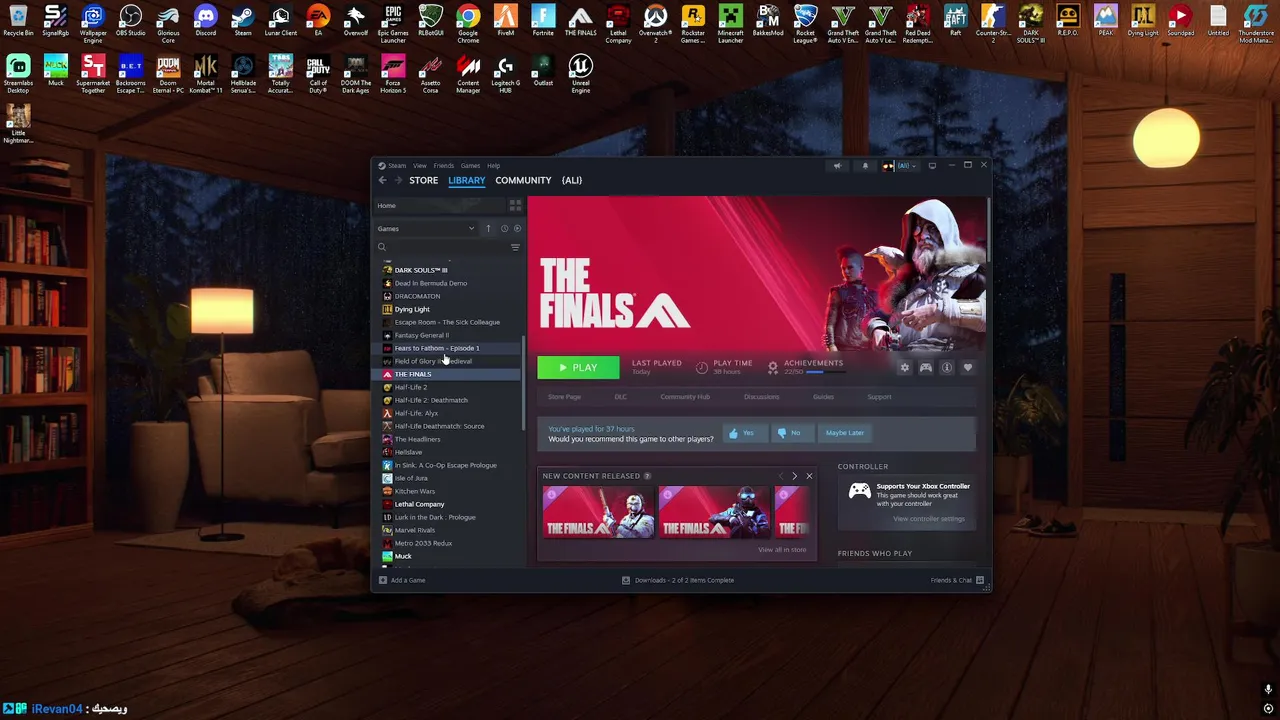Switch to the COMMUNITY tab

point(523,180)
